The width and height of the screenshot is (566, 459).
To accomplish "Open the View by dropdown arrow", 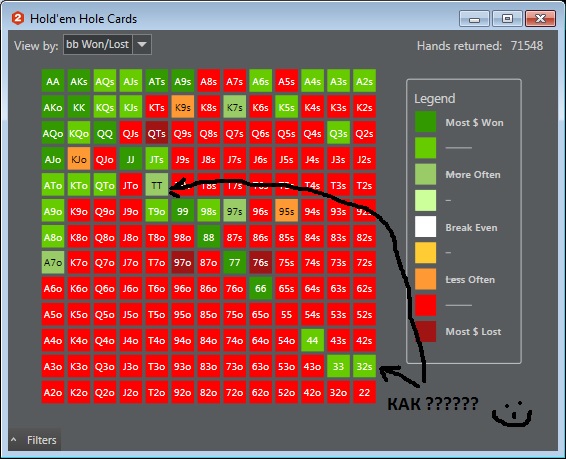I will [142, 45].
